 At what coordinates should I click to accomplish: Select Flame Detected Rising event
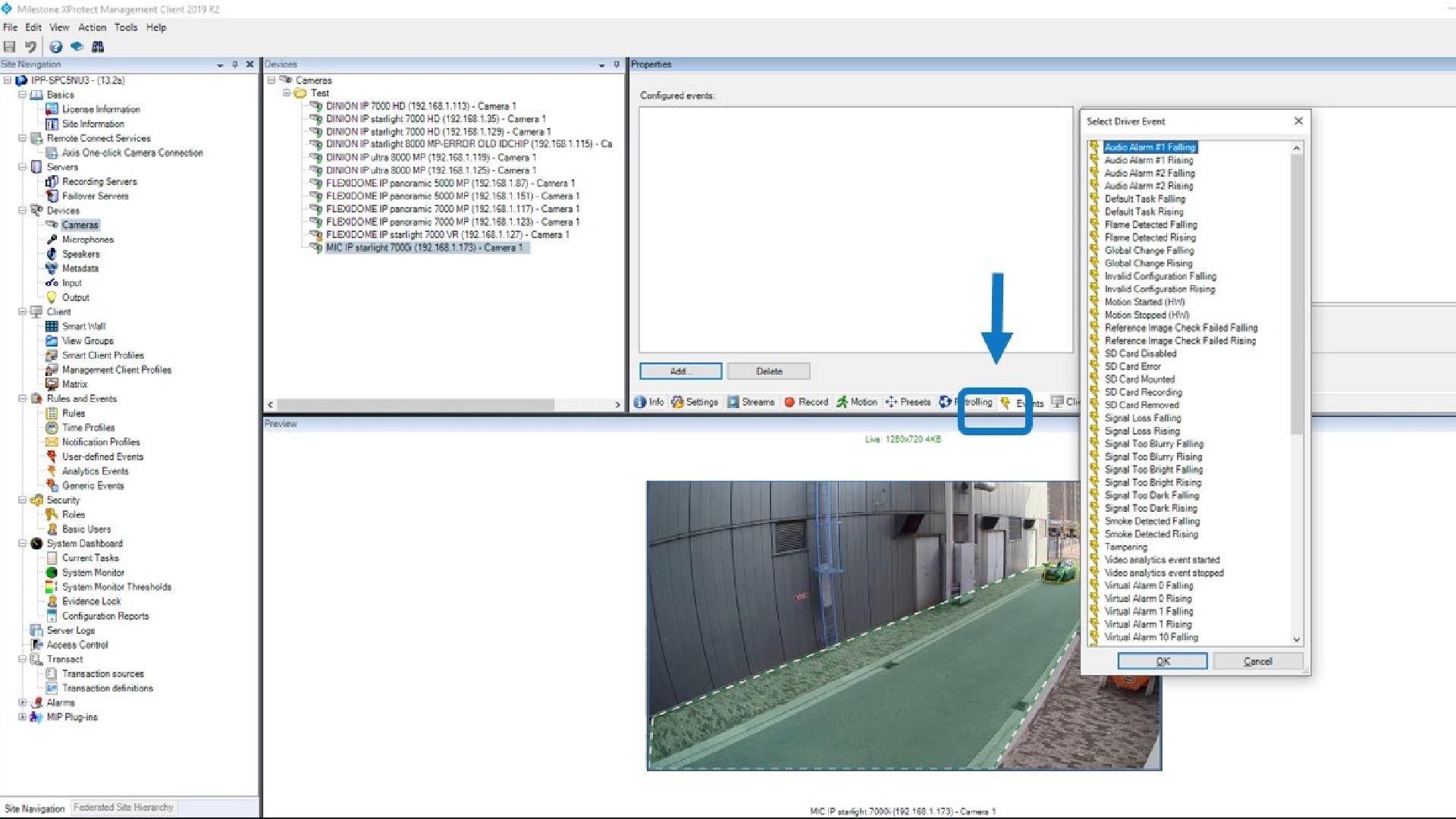(1150, 237)
